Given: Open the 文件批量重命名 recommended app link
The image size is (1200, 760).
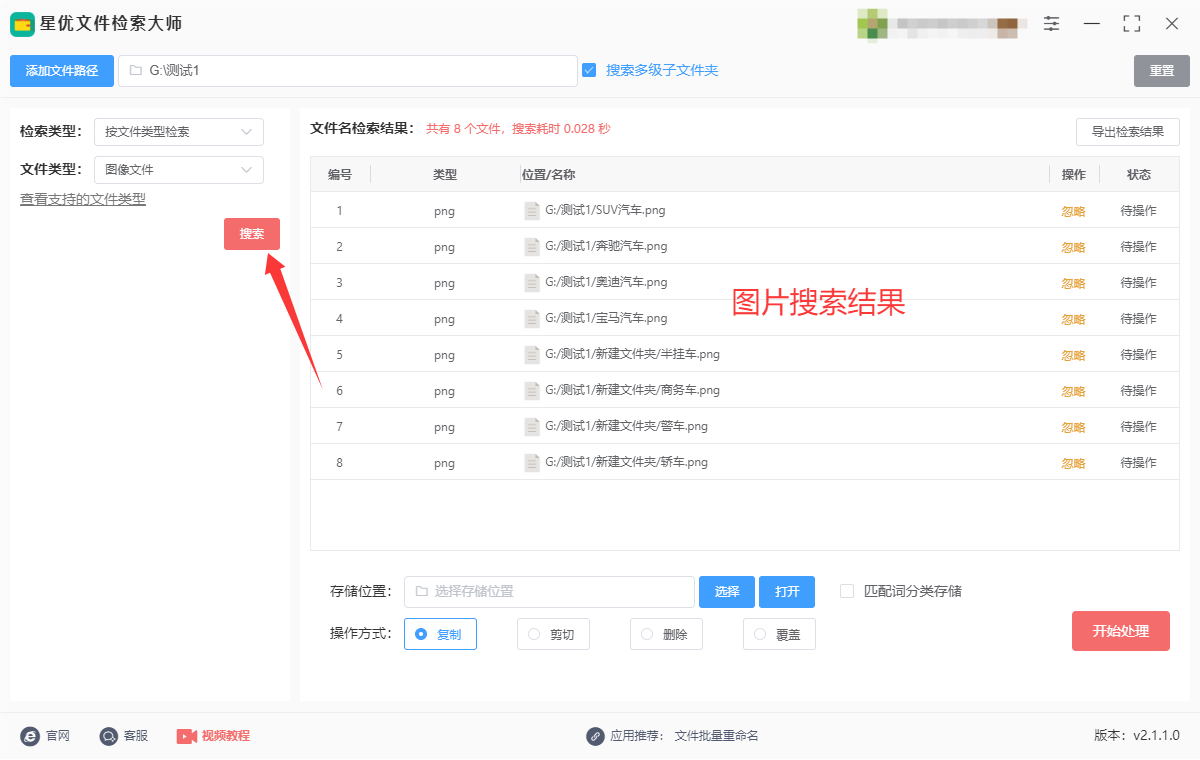Looking at the screenshot, I should pos(717,736).
